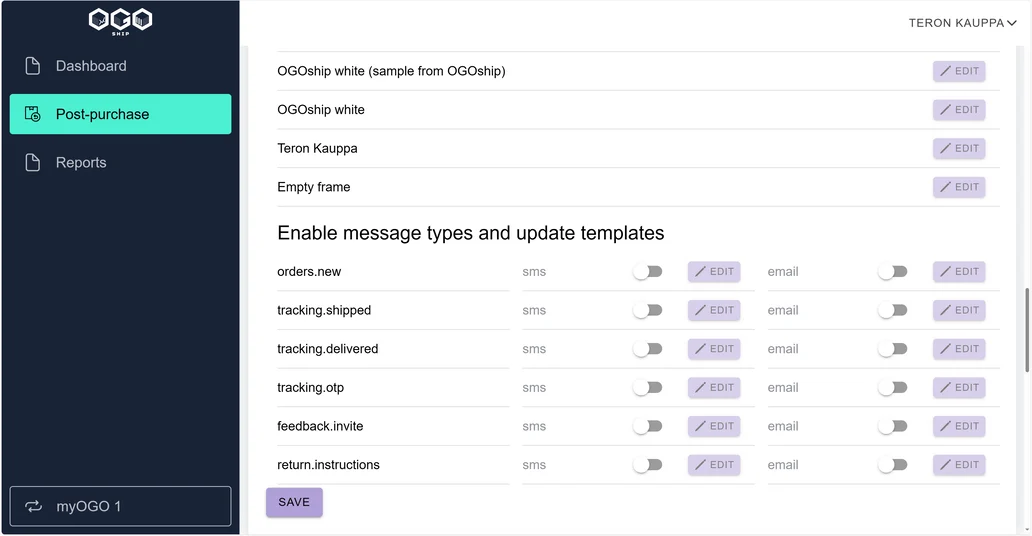Screen dimensions: 1032x536
Task: Click the Post-purchase package icon
Action: 32,114
